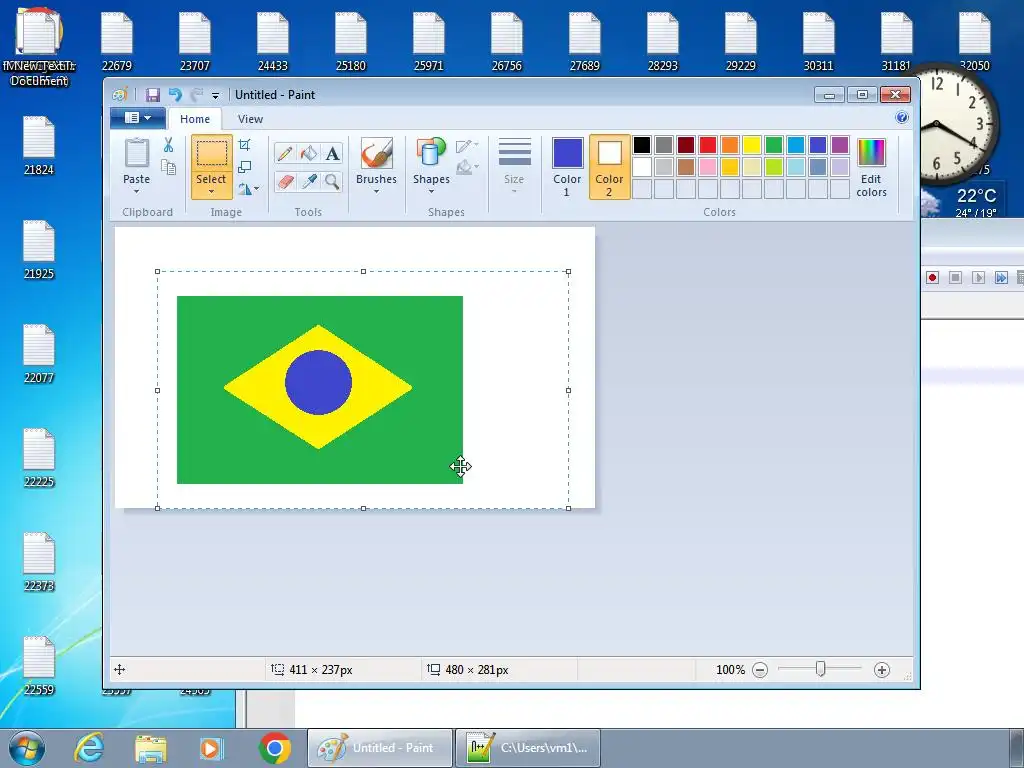Click the fast-forward button in background window
1024x768 pixels.
(1000, 278)
